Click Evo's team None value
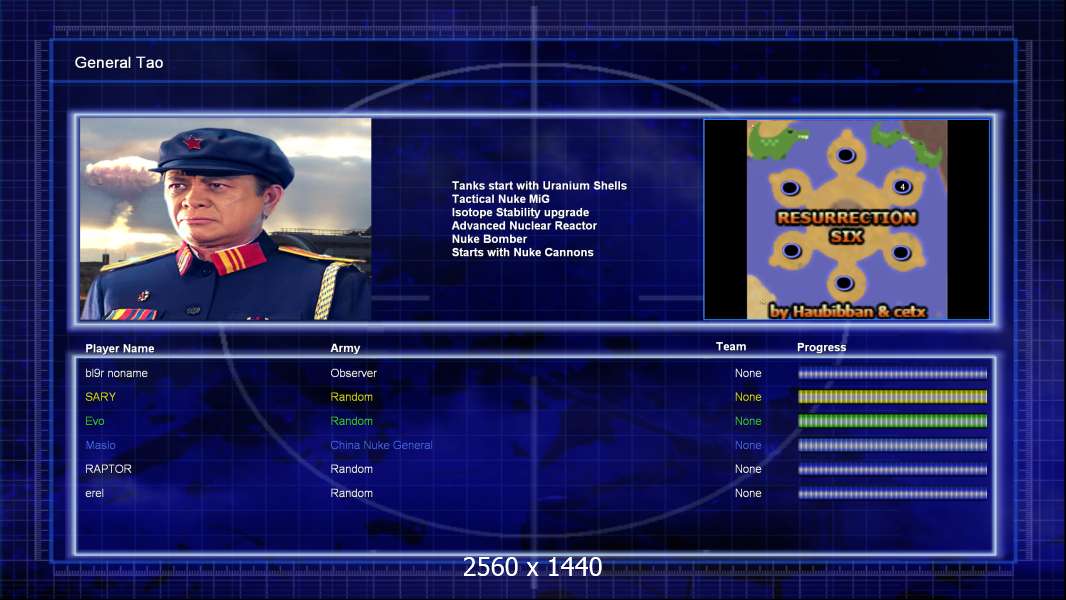1066x600 pixels. tap(748, 421)
